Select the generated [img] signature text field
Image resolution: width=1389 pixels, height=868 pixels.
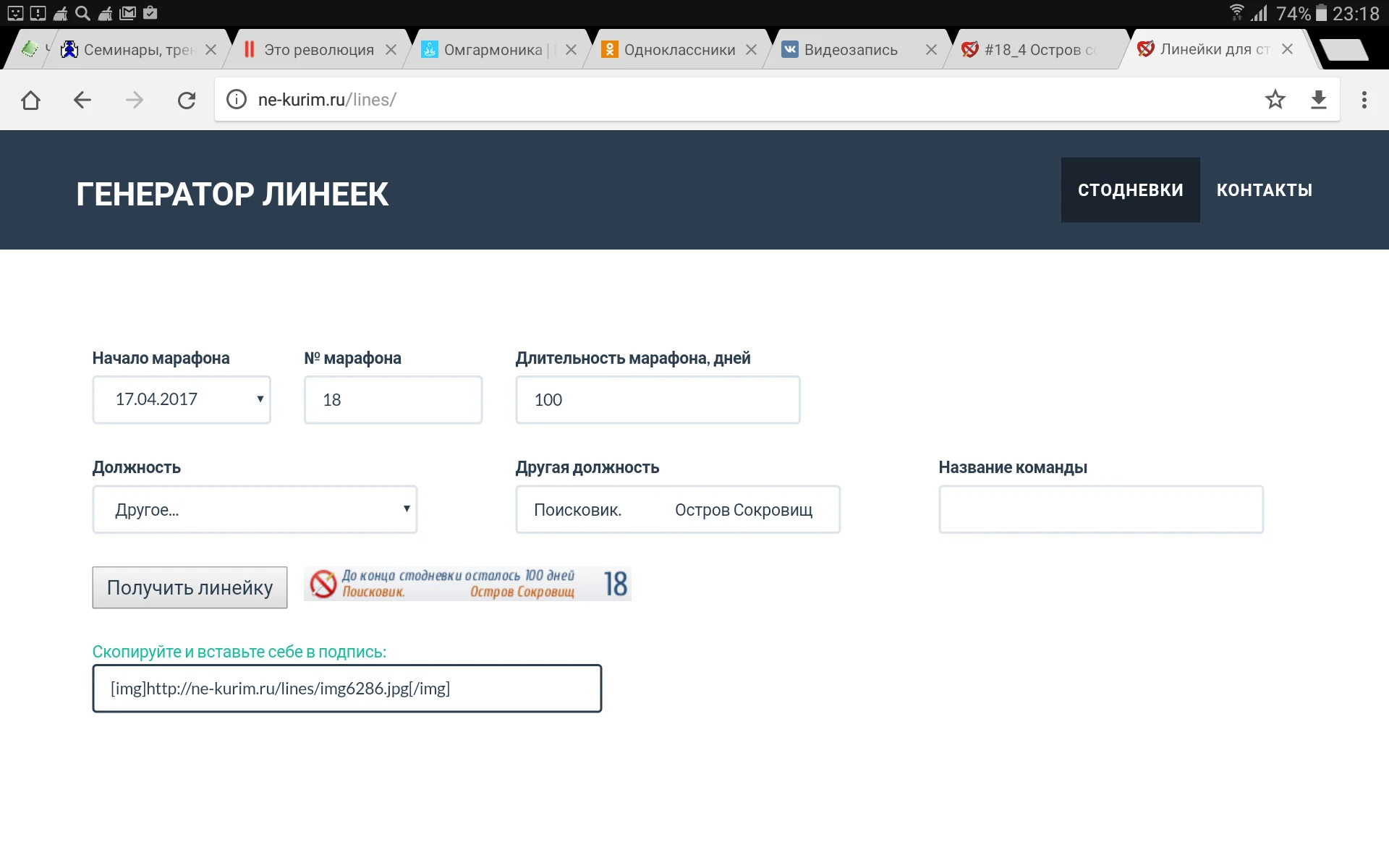tap(347, 688)
